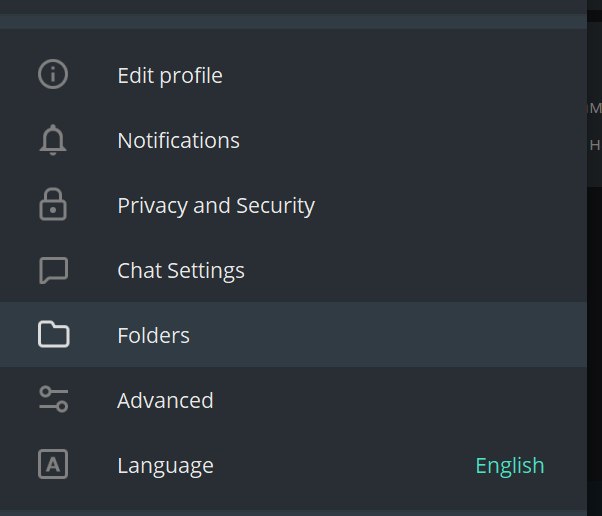Click the padlock icon for Privacy and Security
This screenshot has height=516, width=602.
(53, 204)
